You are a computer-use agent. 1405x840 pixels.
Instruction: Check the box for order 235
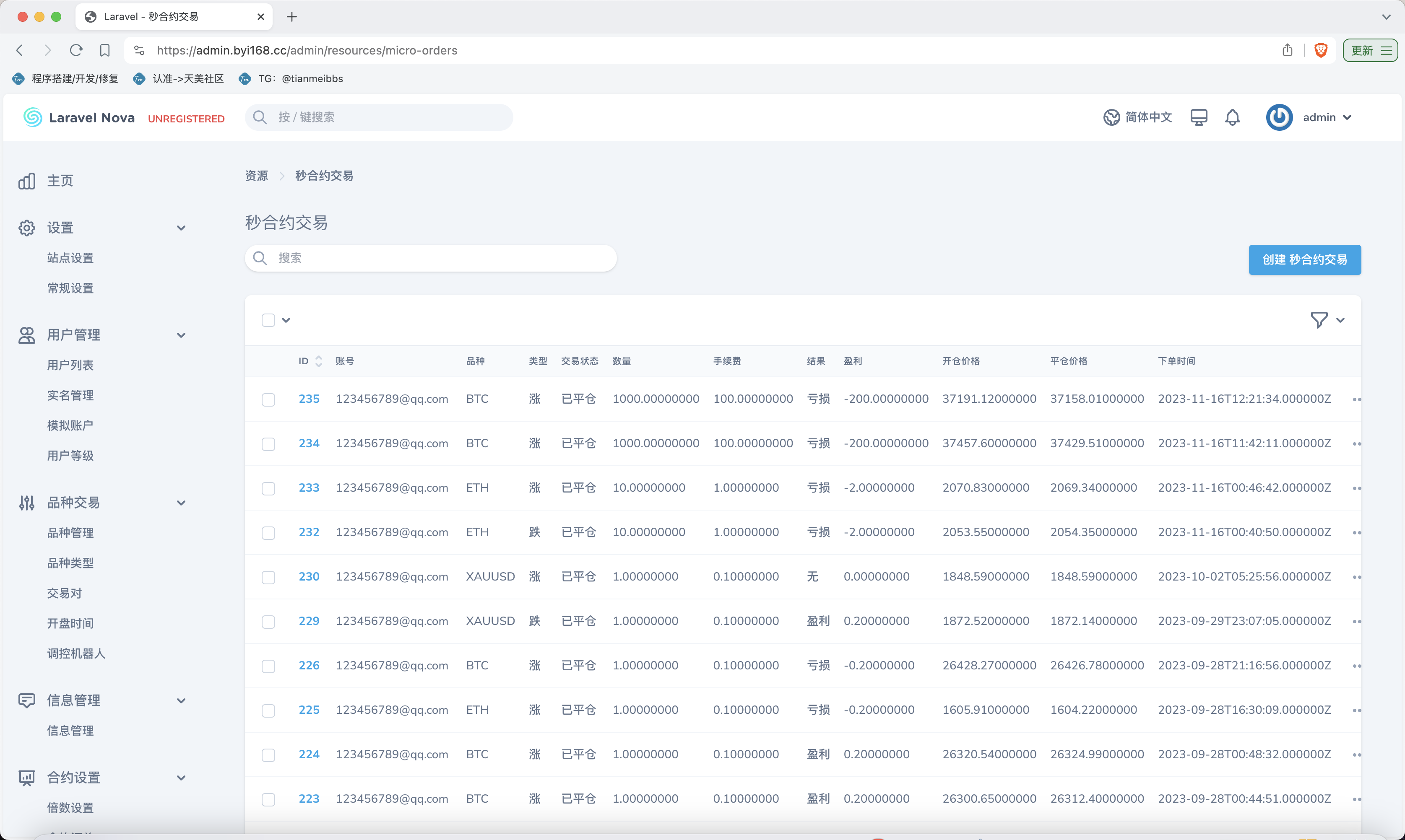[x=268, y=399]
